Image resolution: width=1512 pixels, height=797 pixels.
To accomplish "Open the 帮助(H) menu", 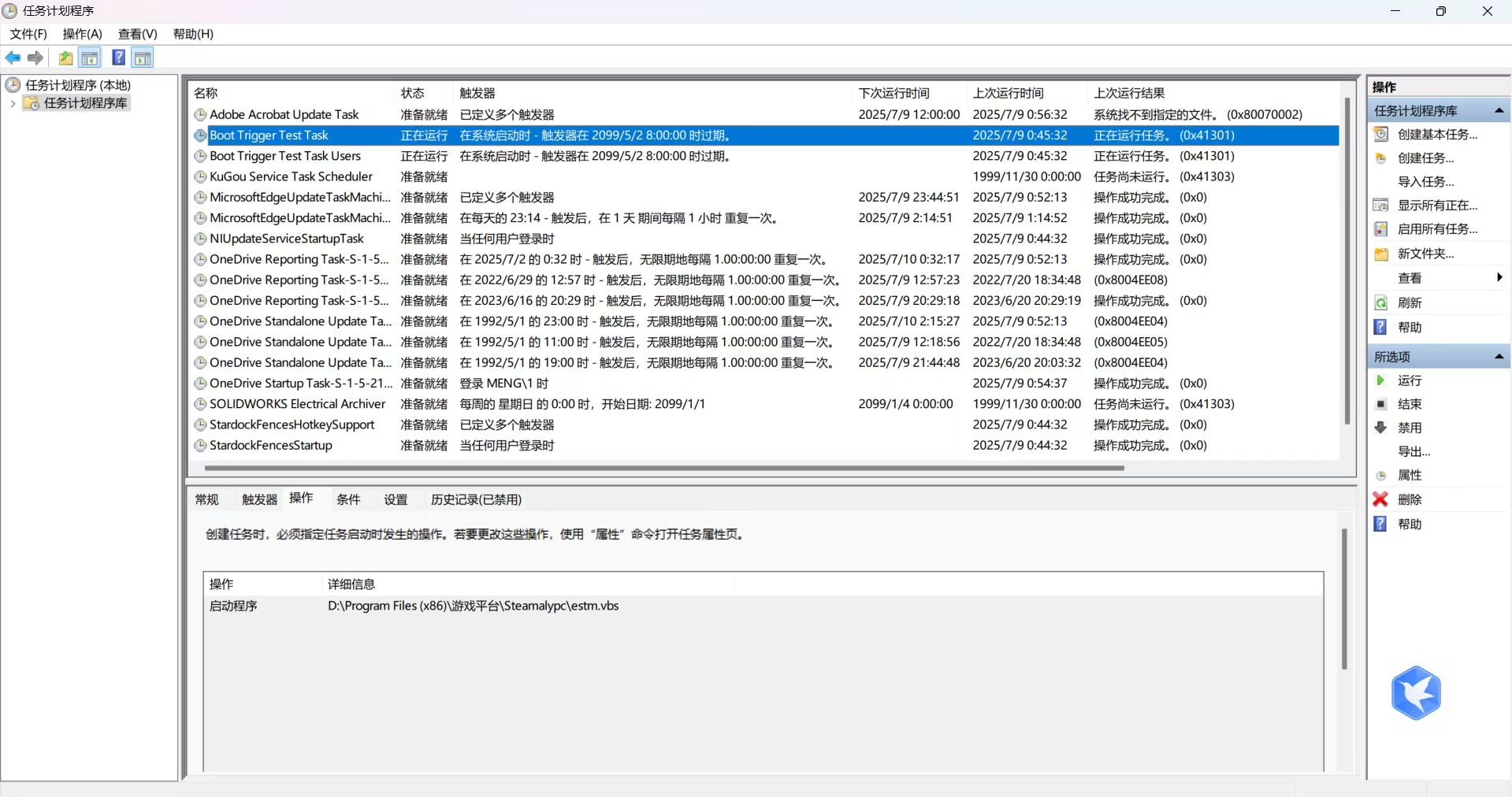I will tap(193, 34).
